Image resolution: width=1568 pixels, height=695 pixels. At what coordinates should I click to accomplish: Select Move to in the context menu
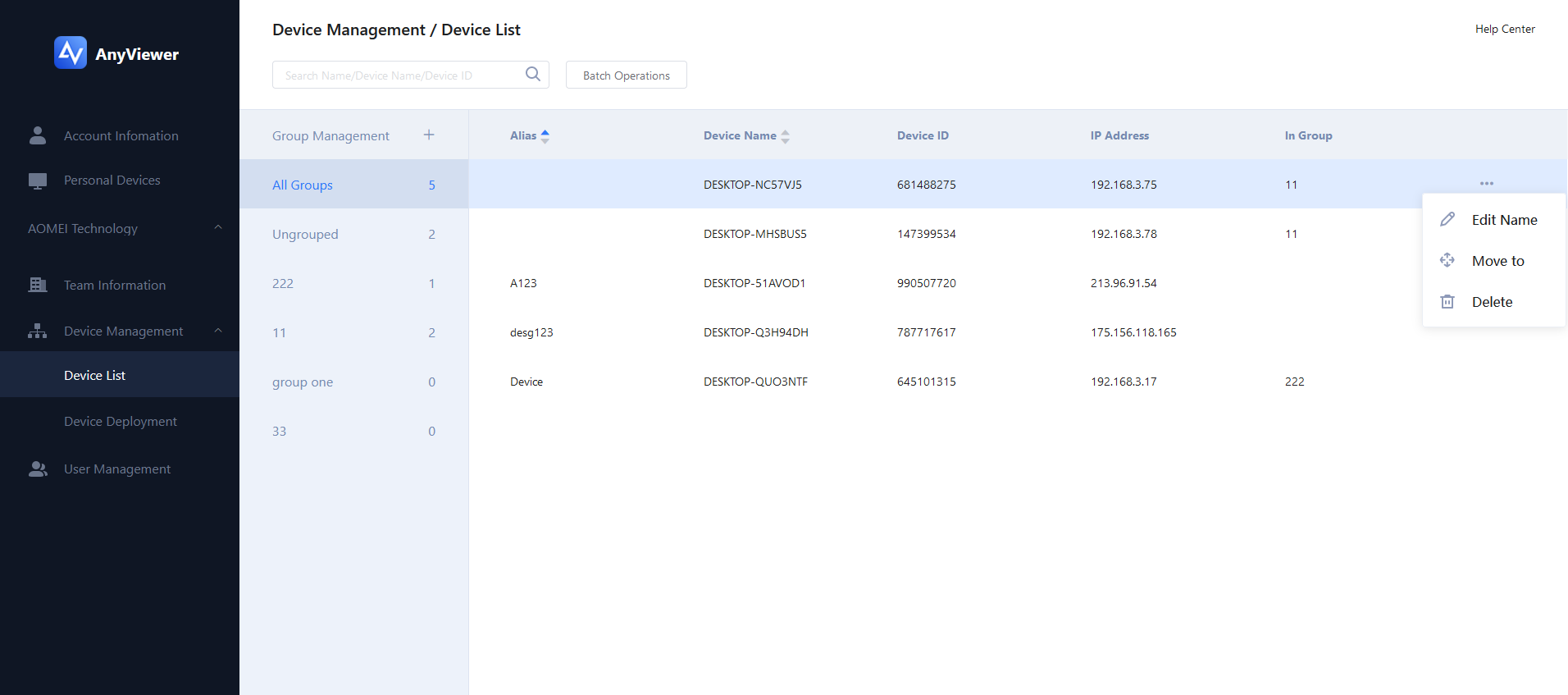click(x=1497, y=261)
